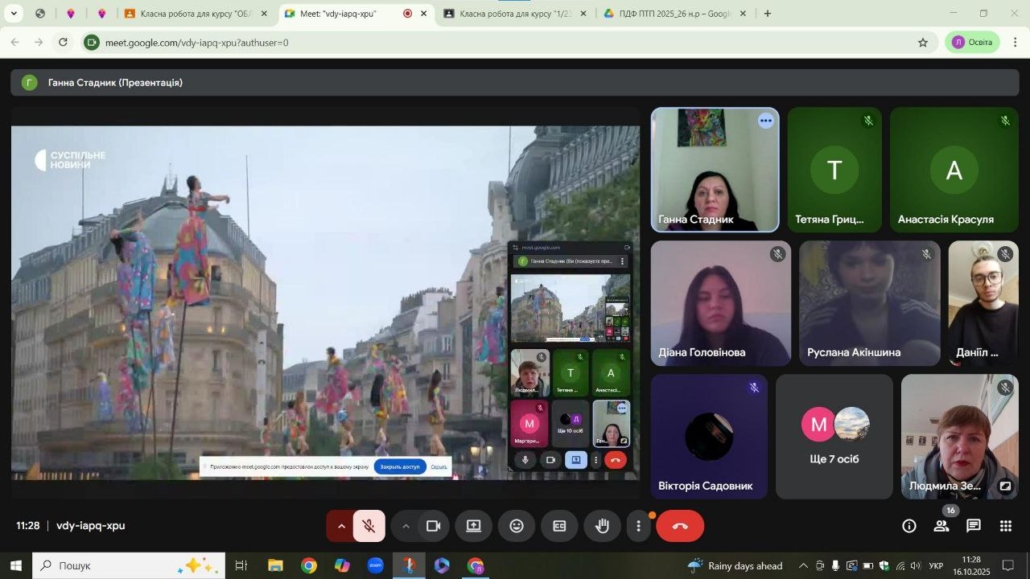Open the meeting details info icon
This screenshot has width=1030, height=579.
(x=909, y=526)
